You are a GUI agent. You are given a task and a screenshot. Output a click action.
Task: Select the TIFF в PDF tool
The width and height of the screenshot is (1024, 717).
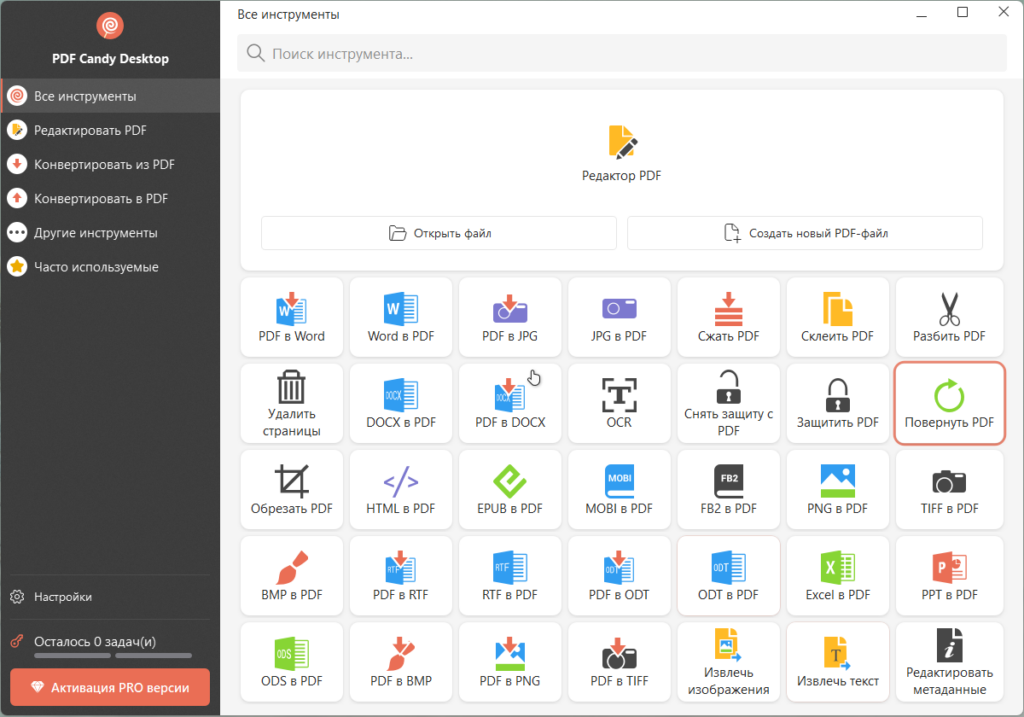coord(949,490)
